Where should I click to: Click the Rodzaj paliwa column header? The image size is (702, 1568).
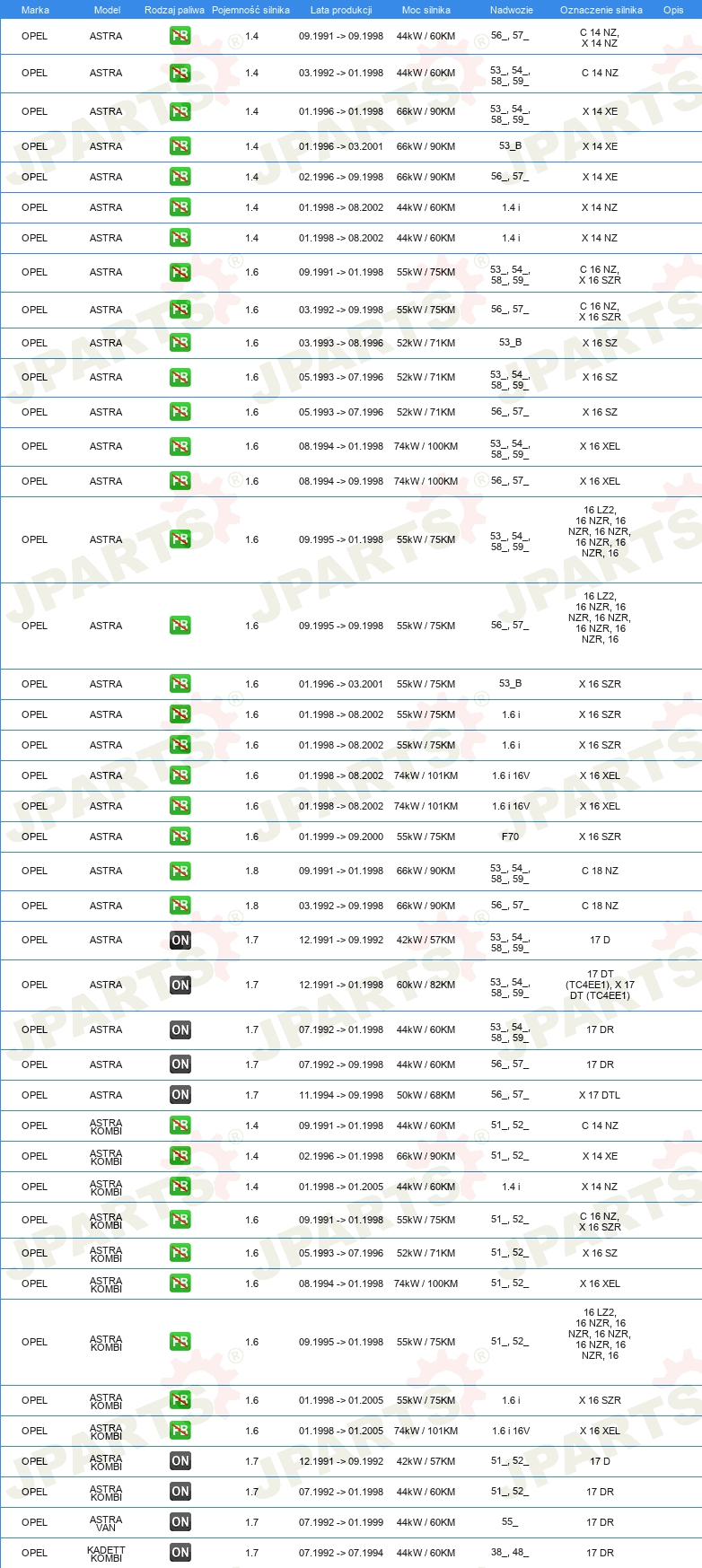(174, 10)
